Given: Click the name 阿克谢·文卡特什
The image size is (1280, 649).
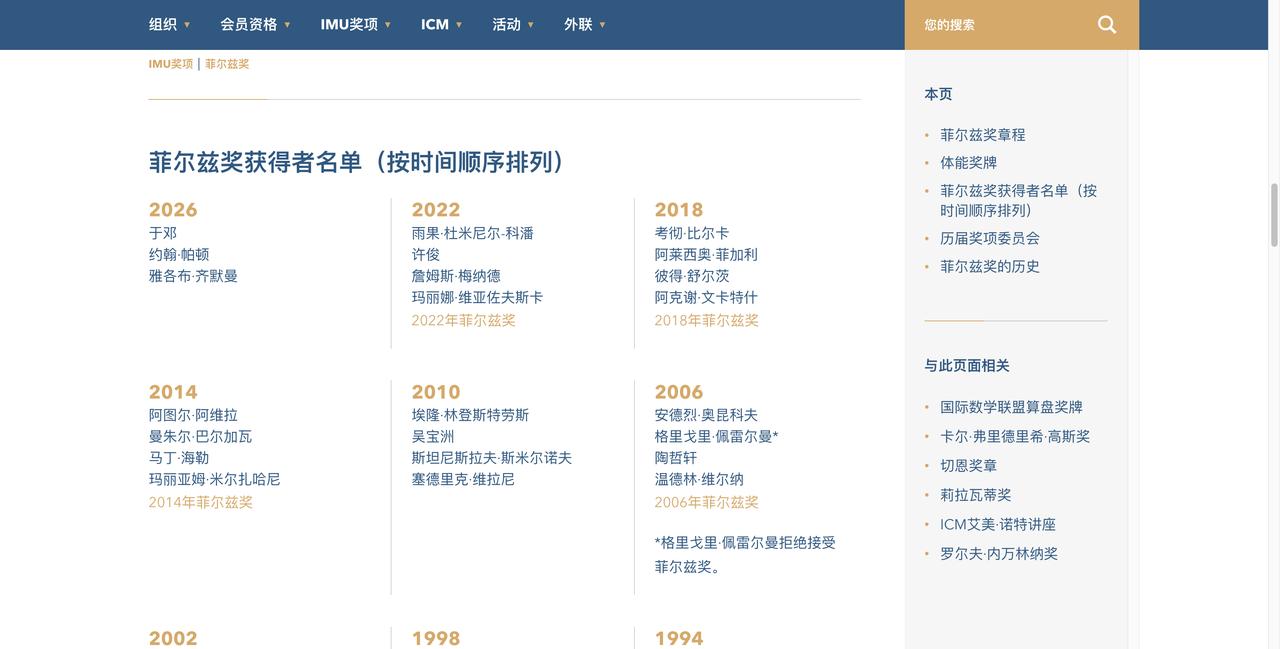Looking at the screenshot, I should pos(707,298).
